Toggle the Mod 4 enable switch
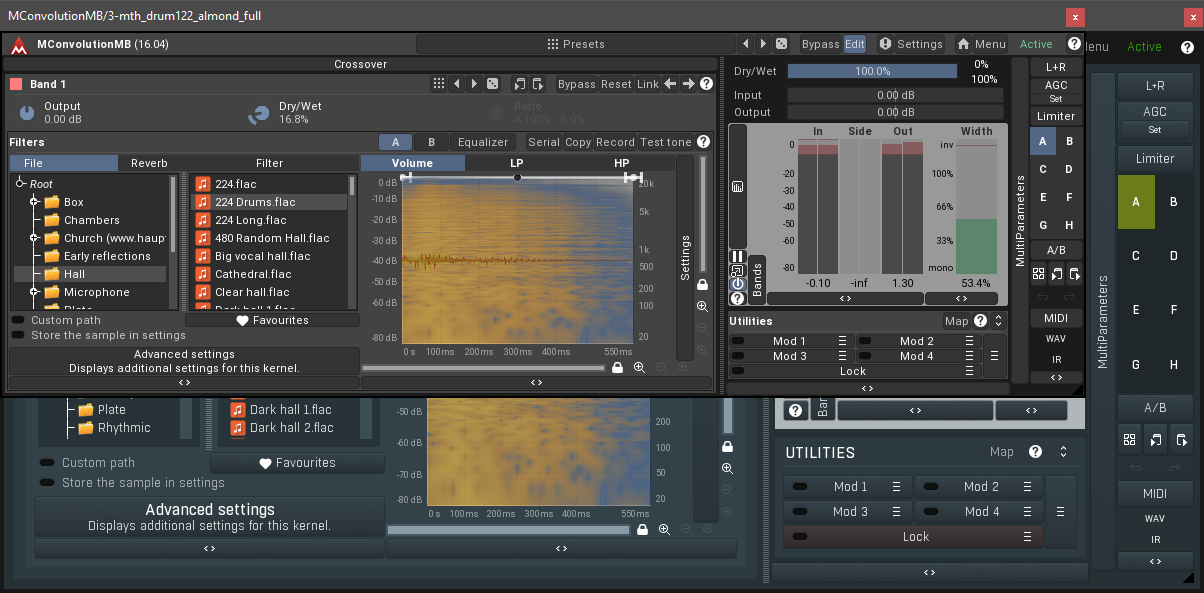The width and height of the screenshot is (1204, 593). click(x=865, y=356)
